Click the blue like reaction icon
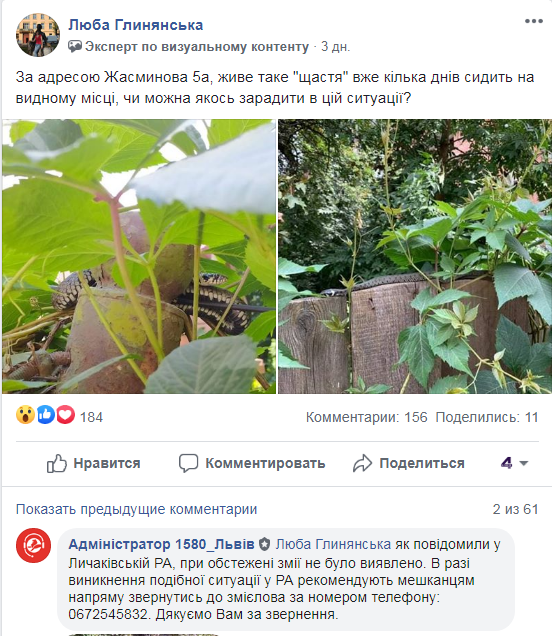This screenshot has width=552, height=636. 46,415
